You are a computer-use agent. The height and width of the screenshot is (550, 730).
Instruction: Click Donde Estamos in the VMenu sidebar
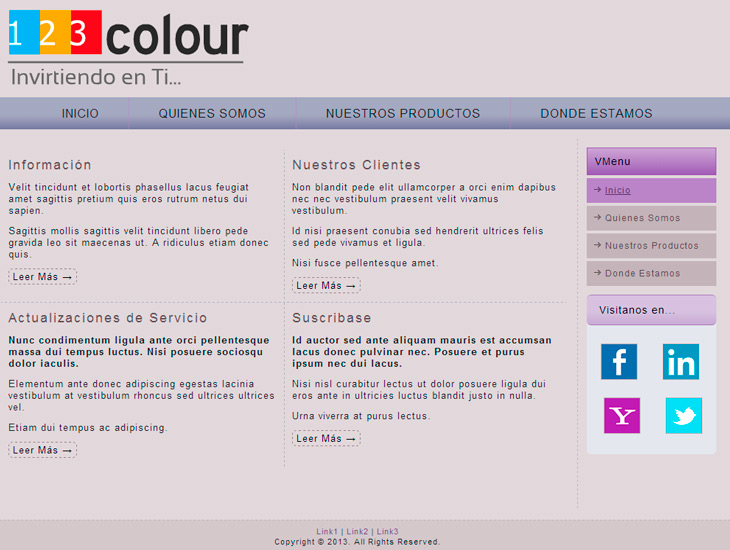point(642,273)
